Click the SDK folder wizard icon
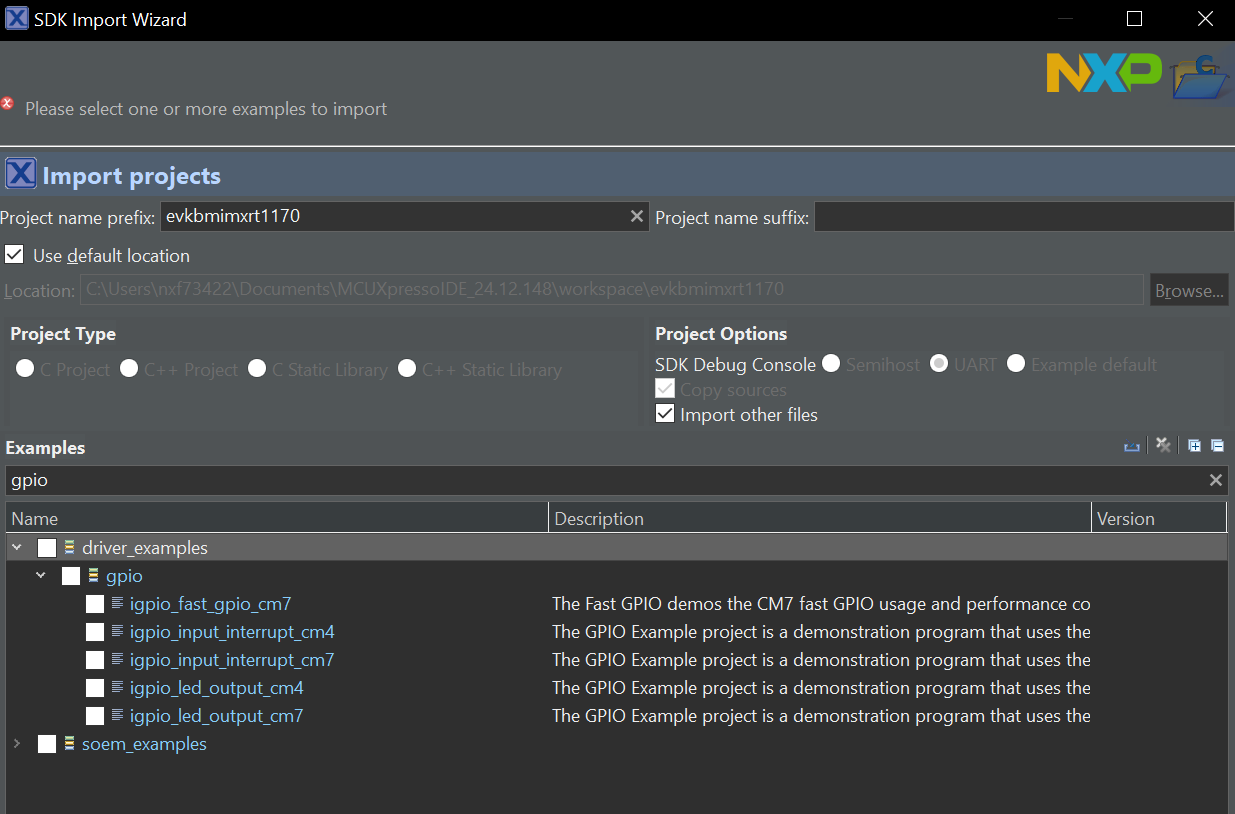 point(1199,74)
